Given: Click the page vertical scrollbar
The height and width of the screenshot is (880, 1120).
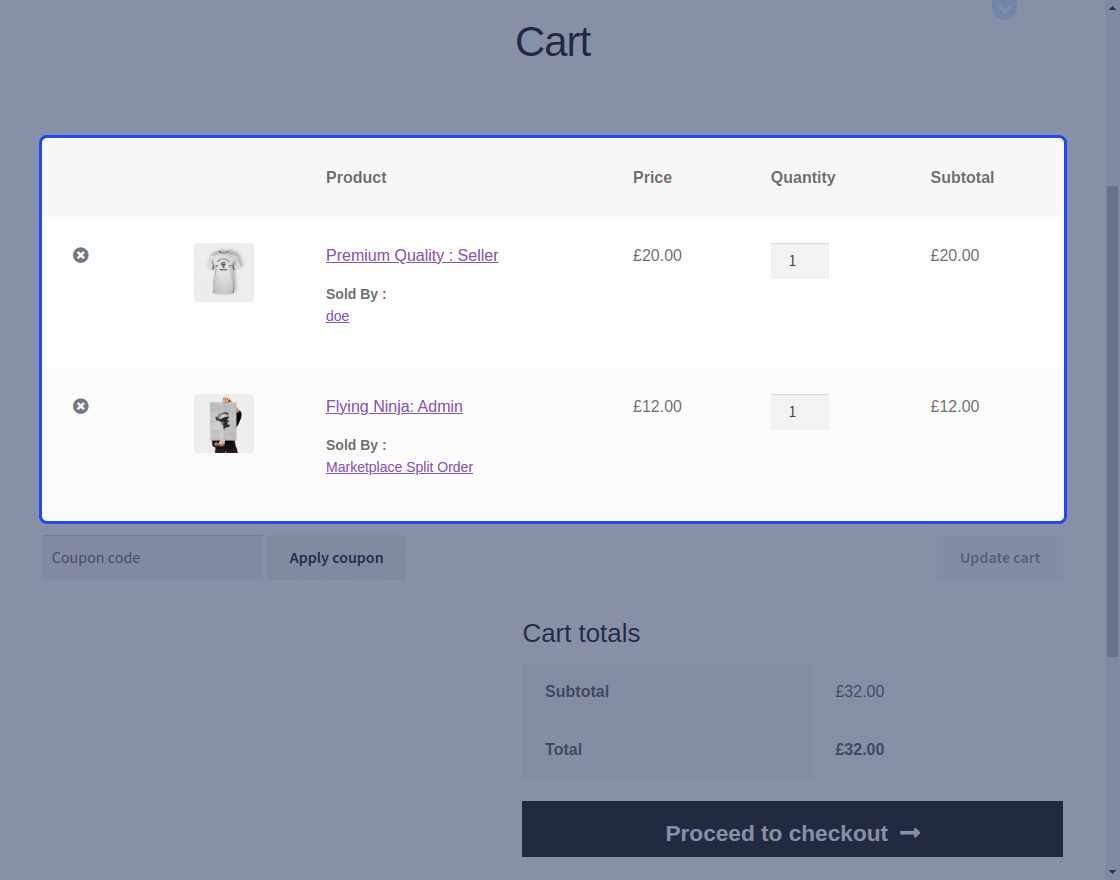Looking at the screenshot, I should coord(1112,420).
